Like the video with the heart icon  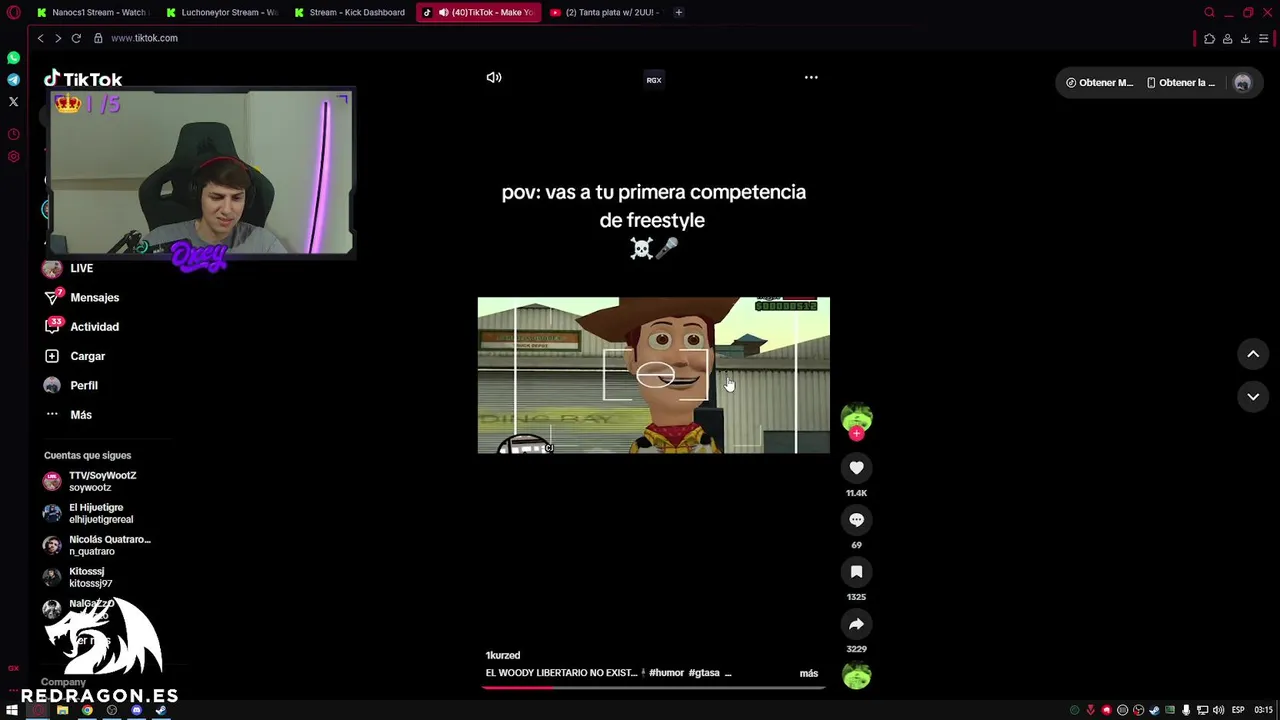[856, 468]
